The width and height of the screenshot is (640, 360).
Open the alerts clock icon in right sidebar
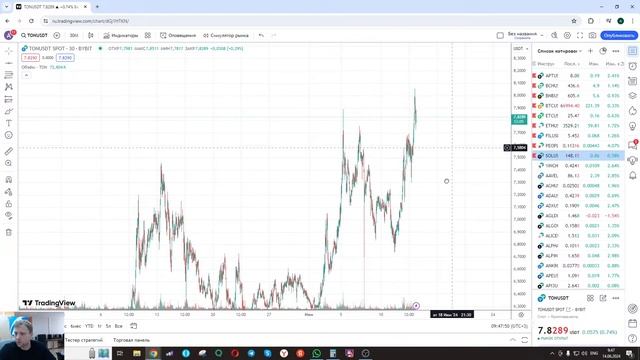(632, 66)
